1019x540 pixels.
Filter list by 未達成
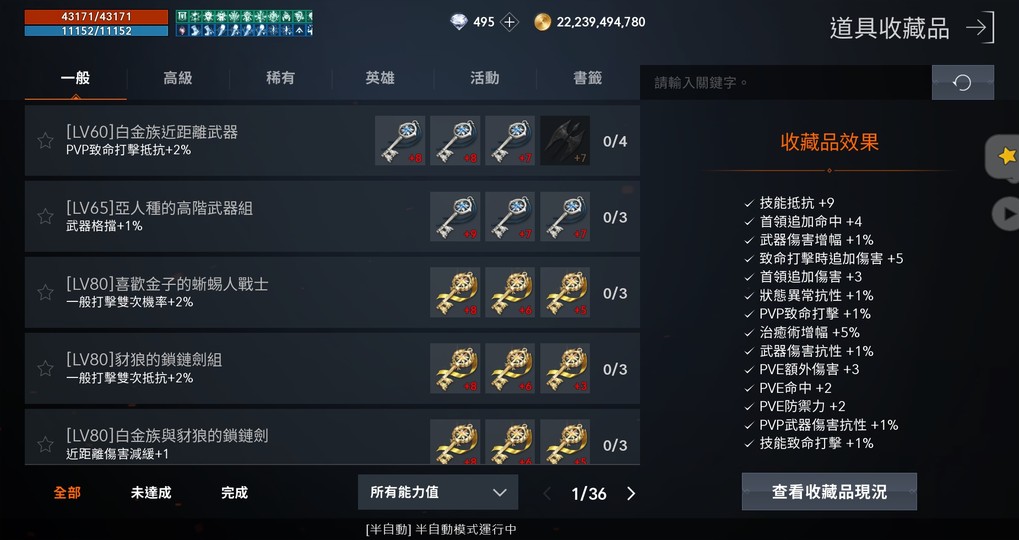[151, 493]
